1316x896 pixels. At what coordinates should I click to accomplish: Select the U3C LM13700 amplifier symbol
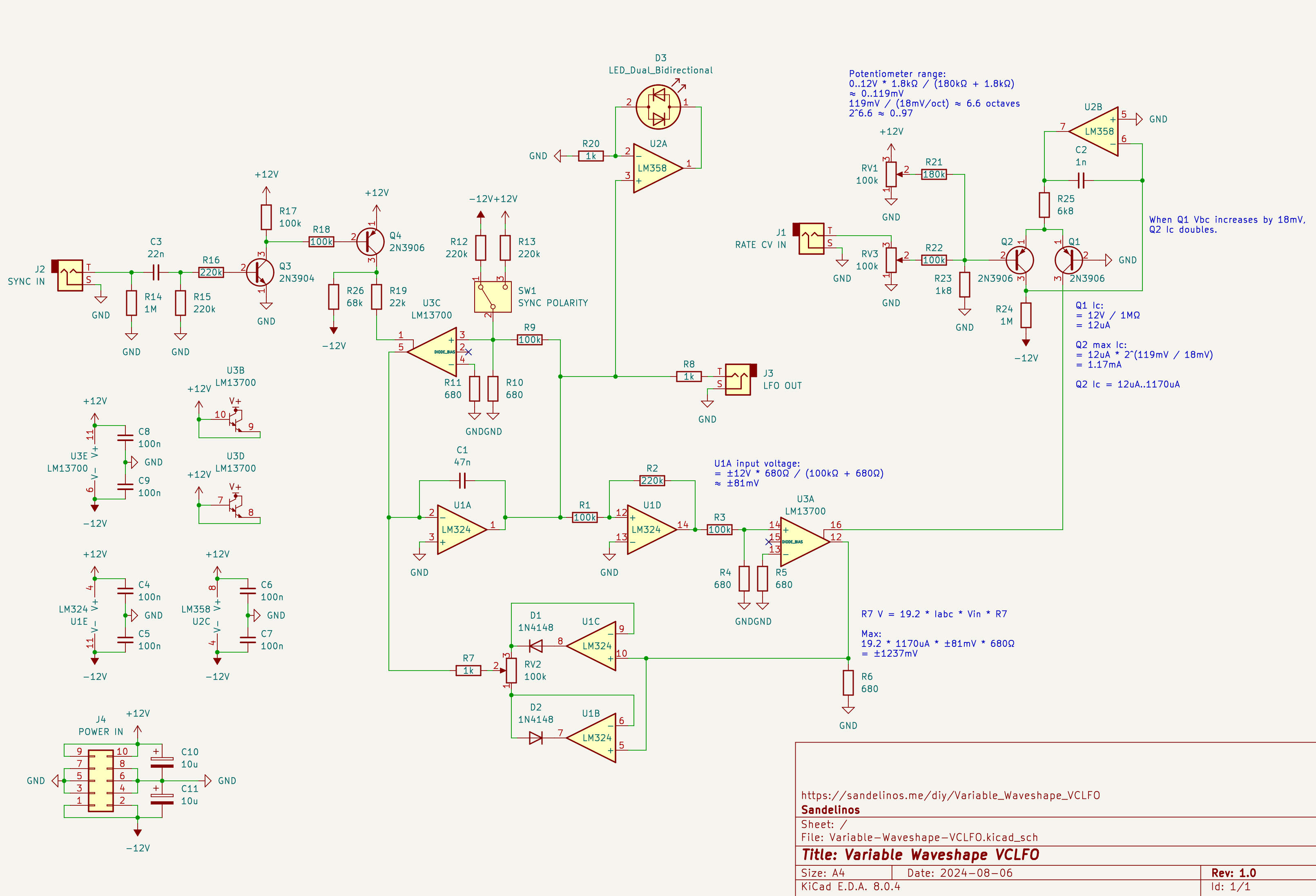point(432,352)
